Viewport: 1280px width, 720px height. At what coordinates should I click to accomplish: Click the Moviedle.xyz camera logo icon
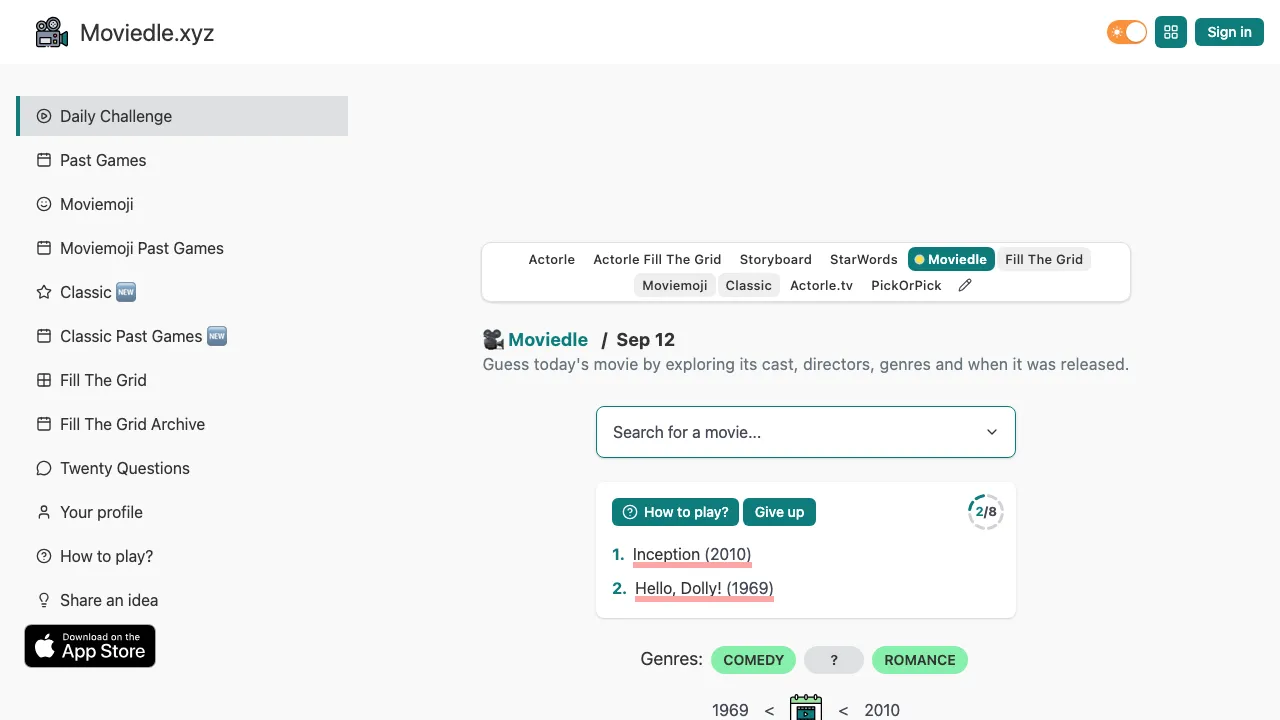point(52,32)
